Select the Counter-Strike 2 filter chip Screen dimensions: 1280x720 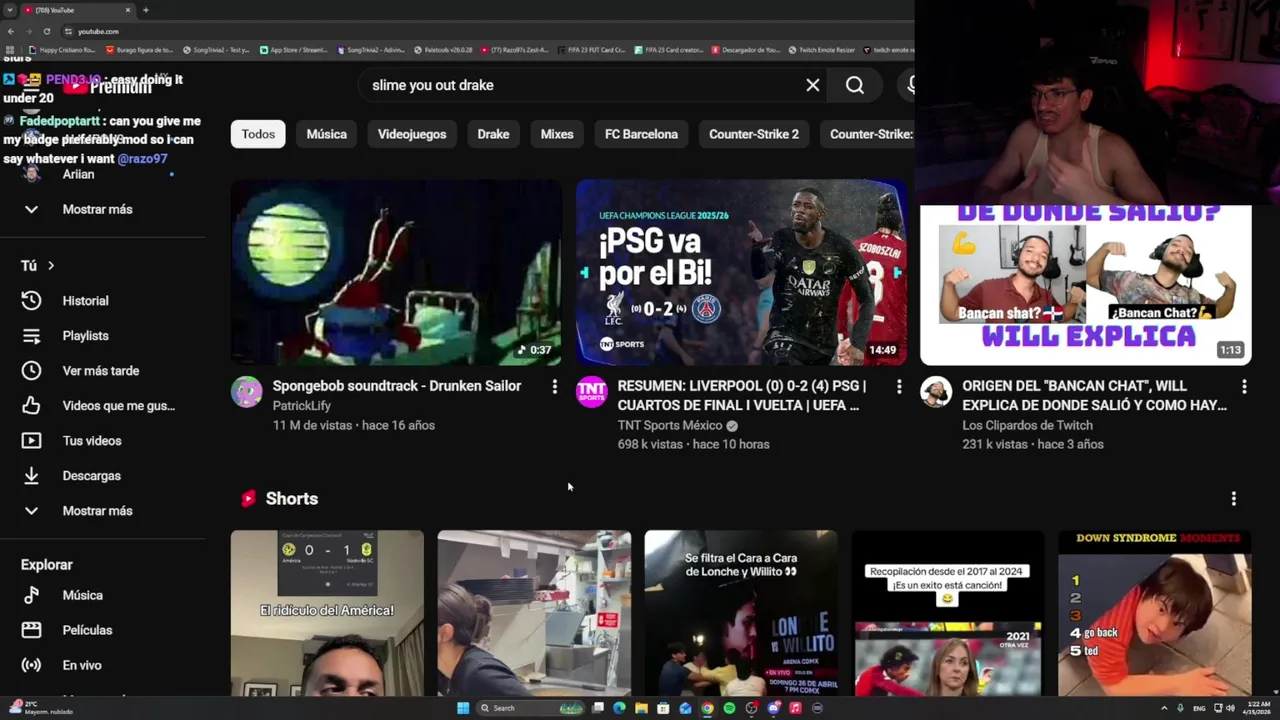point(754,134)
